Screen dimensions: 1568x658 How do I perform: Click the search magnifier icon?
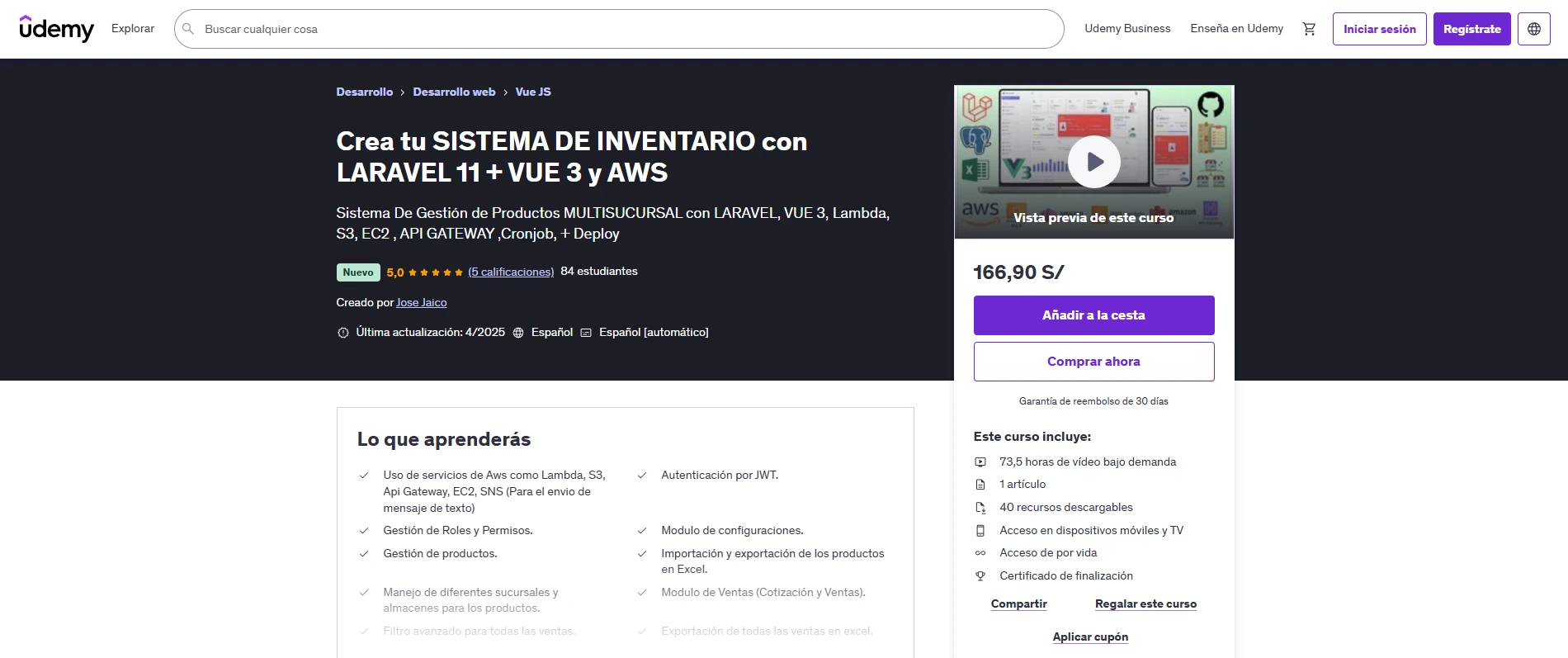[x=188, y=29]
